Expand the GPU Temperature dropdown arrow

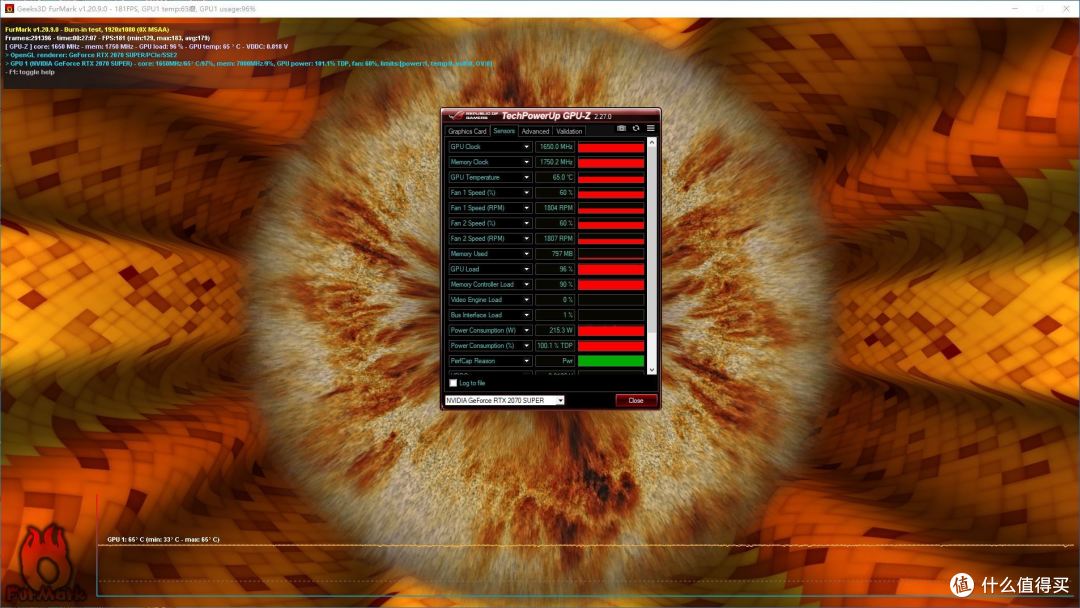coord(526,177)
